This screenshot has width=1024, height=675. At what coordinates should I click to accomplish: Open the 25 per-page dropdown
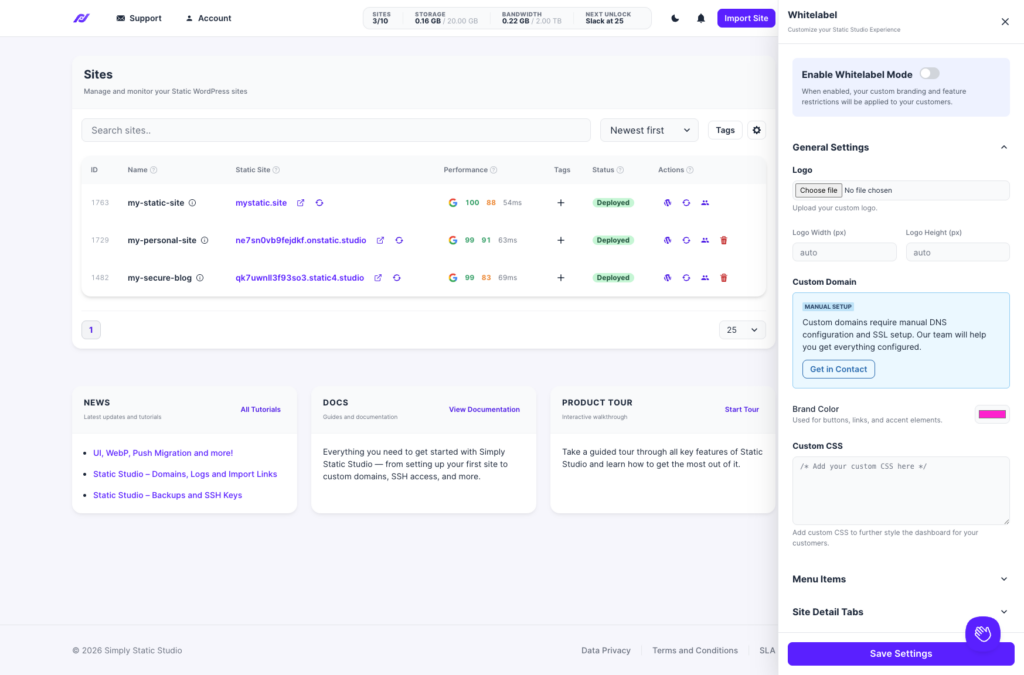click(742, 330)
